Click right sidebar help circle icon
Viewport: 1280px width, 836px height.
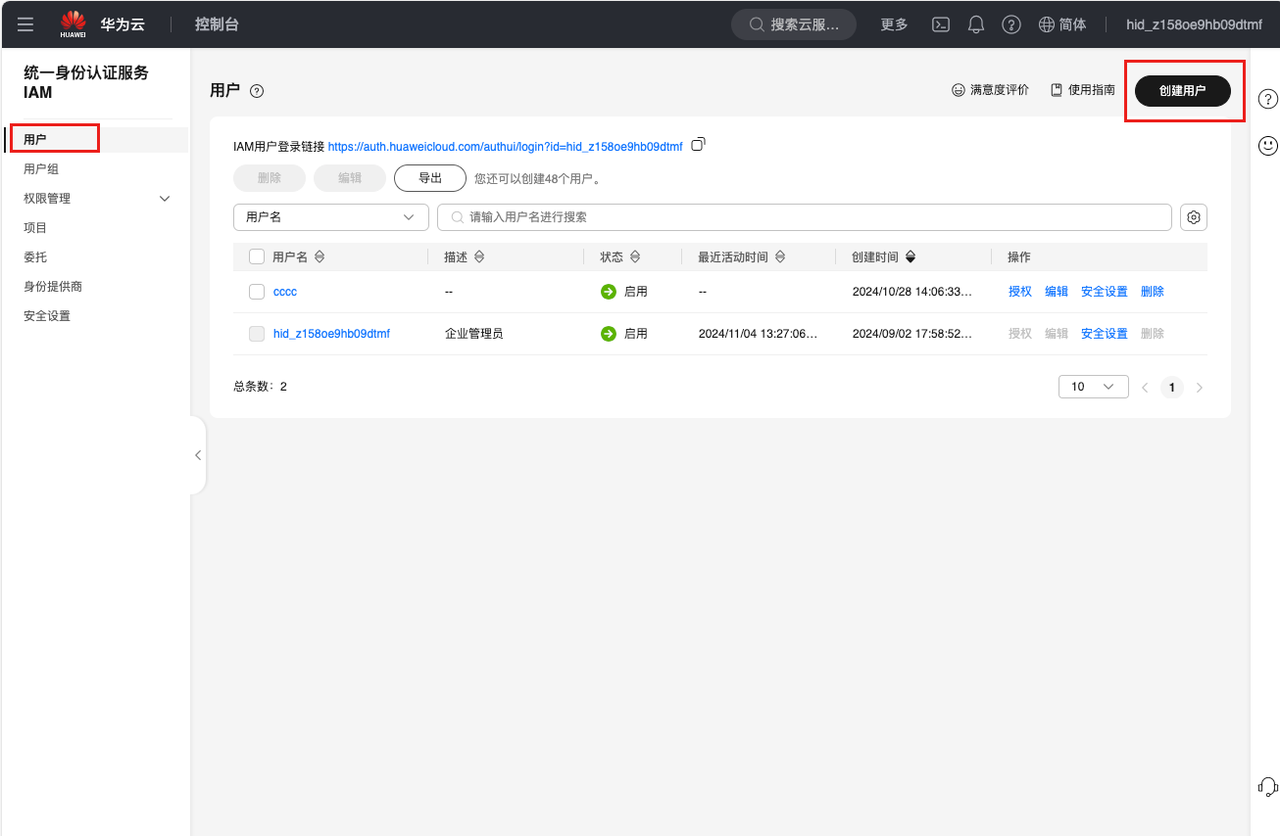[1267, 99]
